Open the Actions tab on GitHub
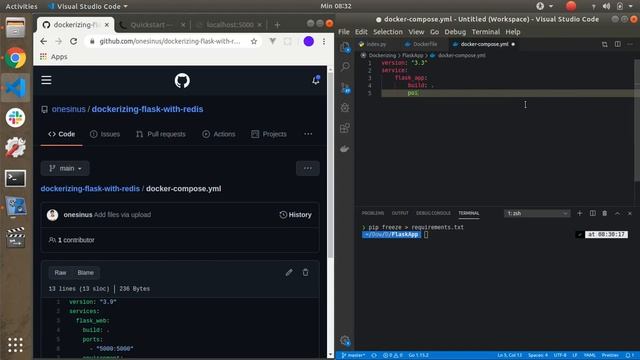This screenshot has width=640, height=360. tap(219, 134)
